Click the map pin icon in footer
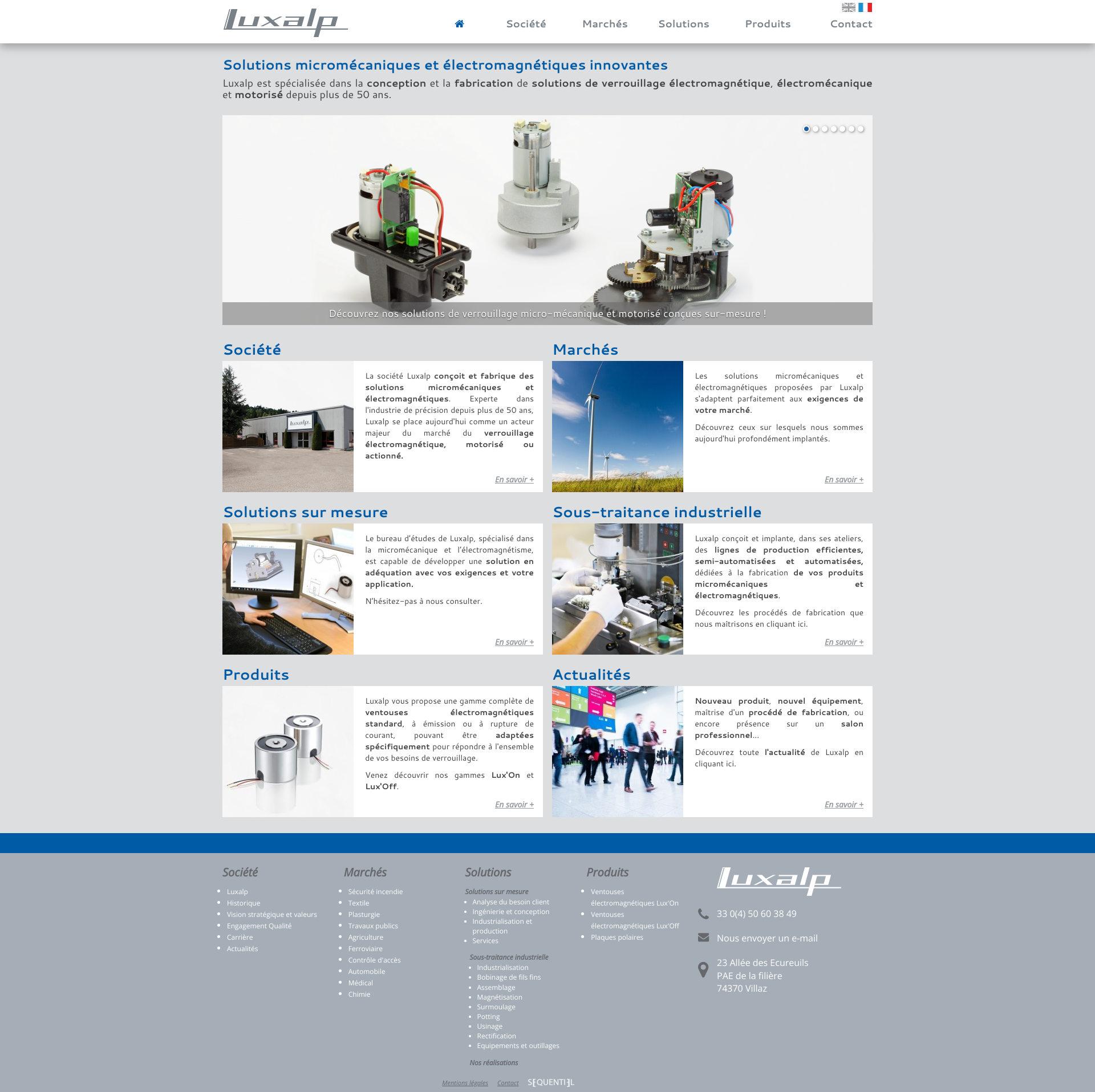Image resolution: width=1095 pixels, height=1092 pixels. point(703,970)
